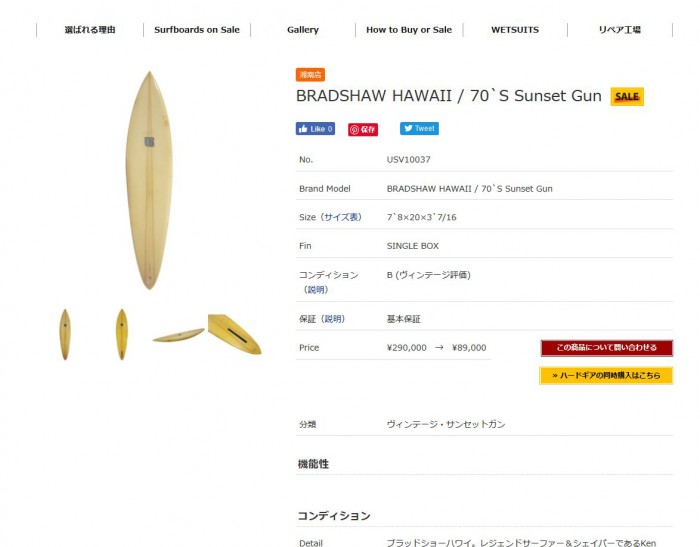Open the 選ばれる理由 menu item
The width and height of the screenshot is (700, 547).
[90, 30]
